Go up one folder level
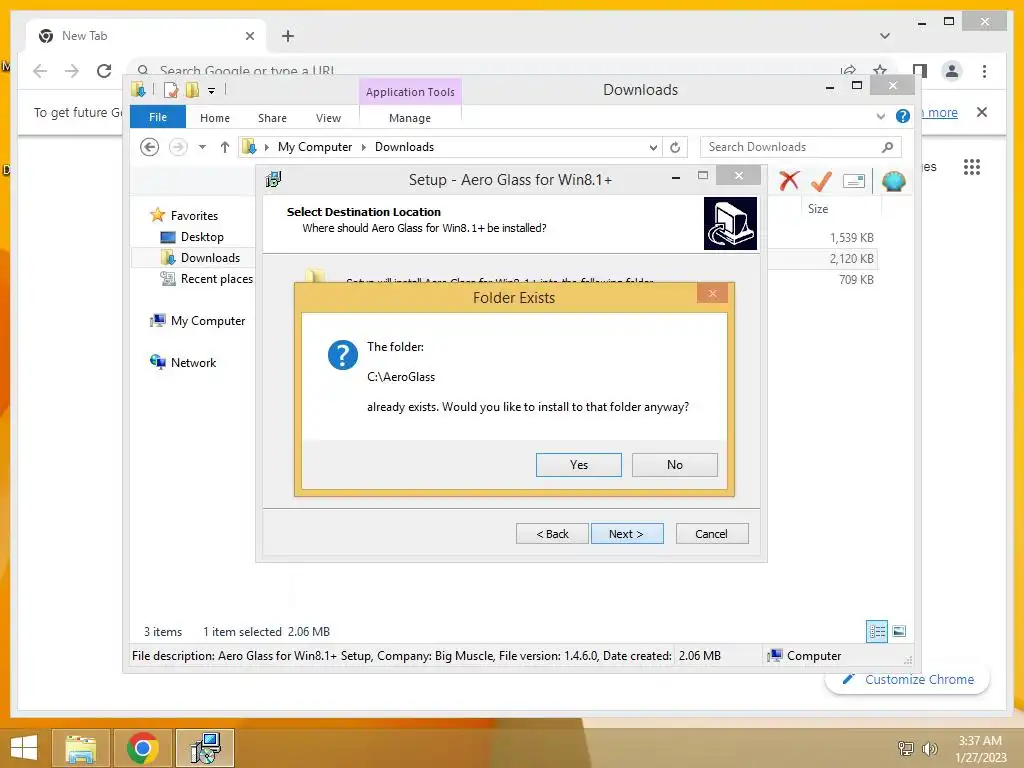 (x=225, y=147)
